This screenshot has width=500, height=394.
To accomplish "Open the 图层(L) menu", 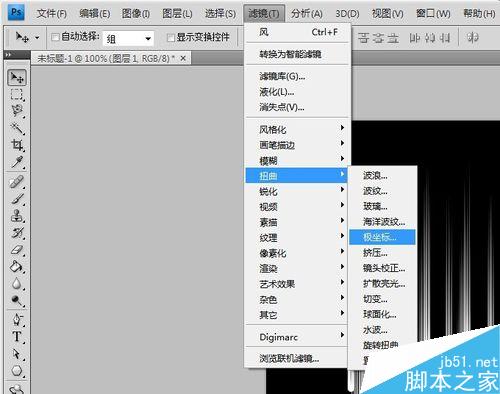I will click(x=177, y=13).
